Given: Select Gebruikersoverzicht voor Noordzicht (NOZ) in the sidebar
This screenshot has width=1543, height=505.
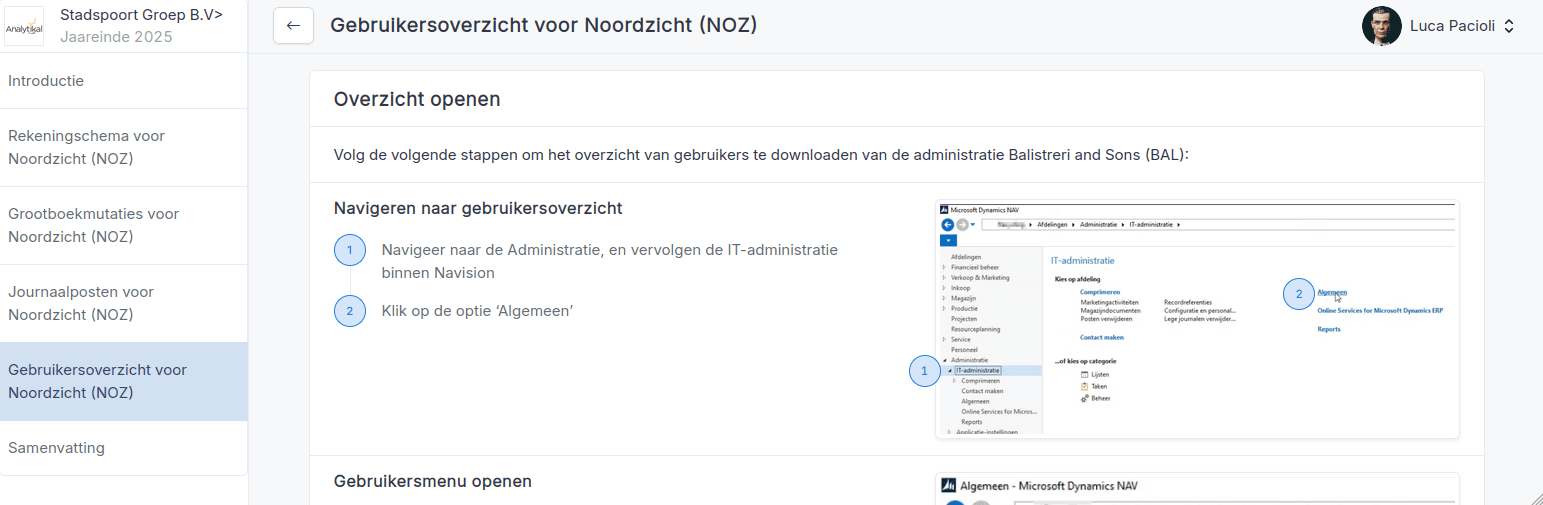Looking at the screenshot, I should click(x=124, y=381).
